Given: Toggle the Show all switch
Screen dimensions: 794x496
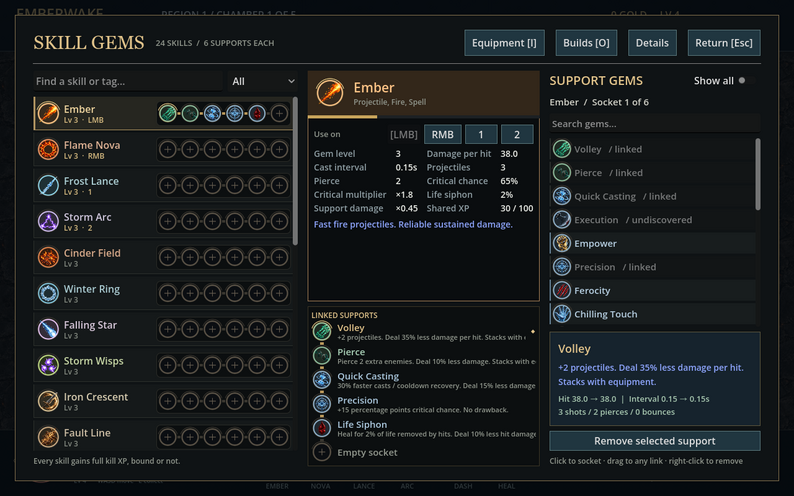Looking at the screenshot, I should [746, 80].
